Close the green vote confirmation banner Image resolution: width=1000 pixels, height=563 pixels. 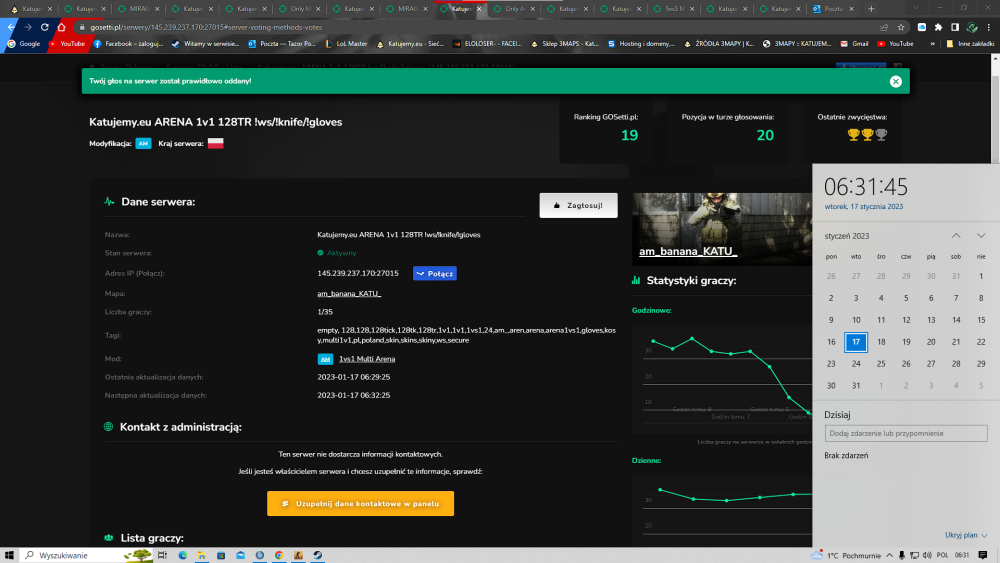pos(895,81)
